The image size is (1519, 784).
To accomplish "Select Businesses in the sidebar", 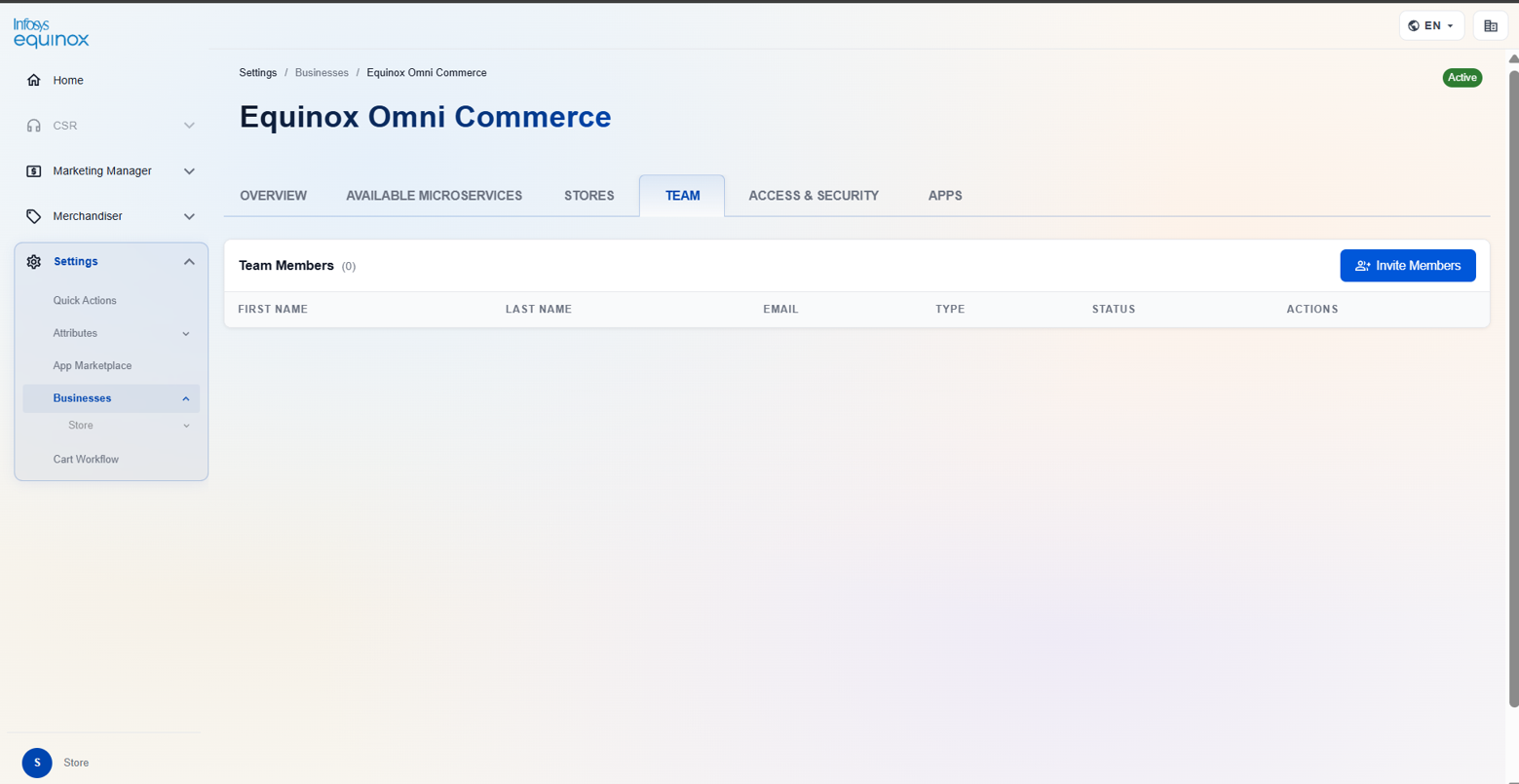I will pyautogui.click(x=111, y=398).
